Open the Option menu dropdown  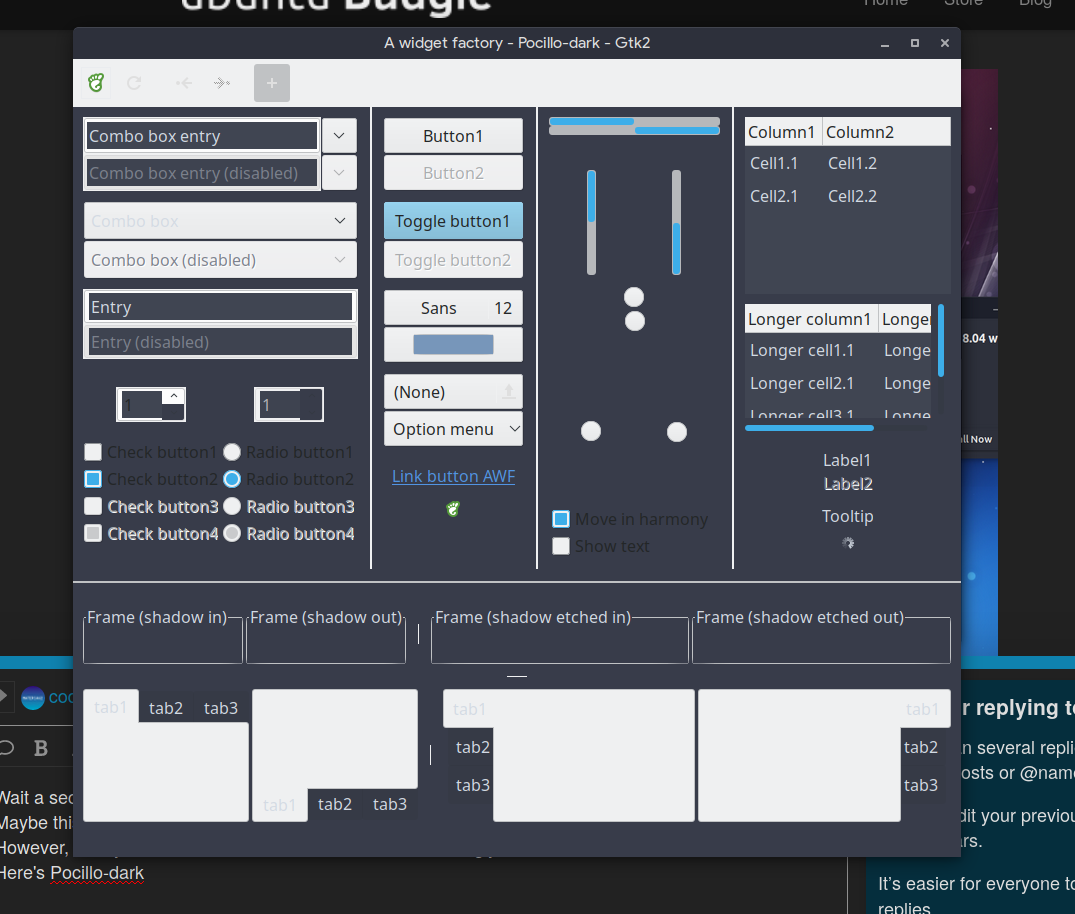(453, 429)
